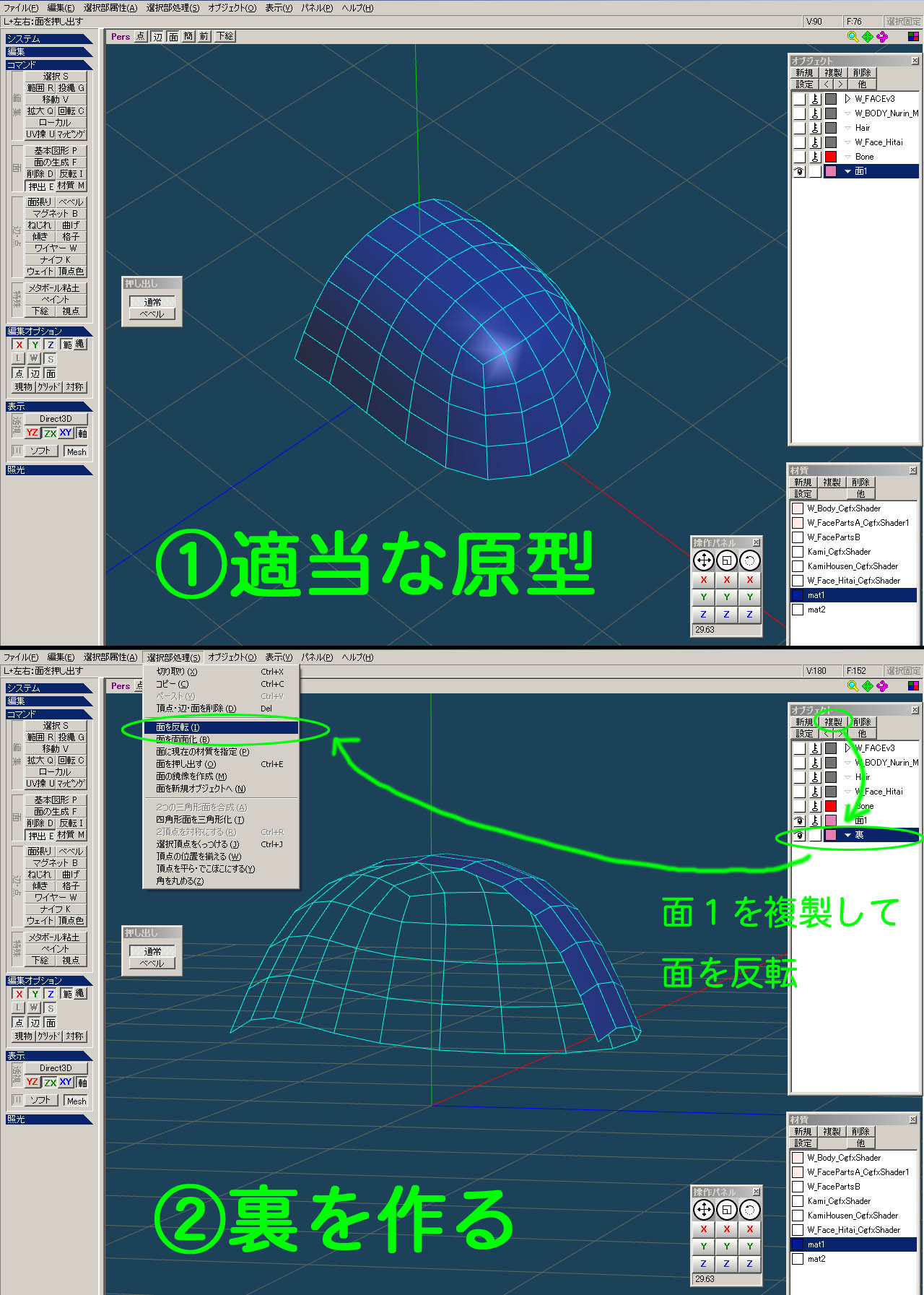This screenshot has width=924, height=1295.
Task: Choose 面を反転 (I) from the open menu
Action: tap(221, 727)
